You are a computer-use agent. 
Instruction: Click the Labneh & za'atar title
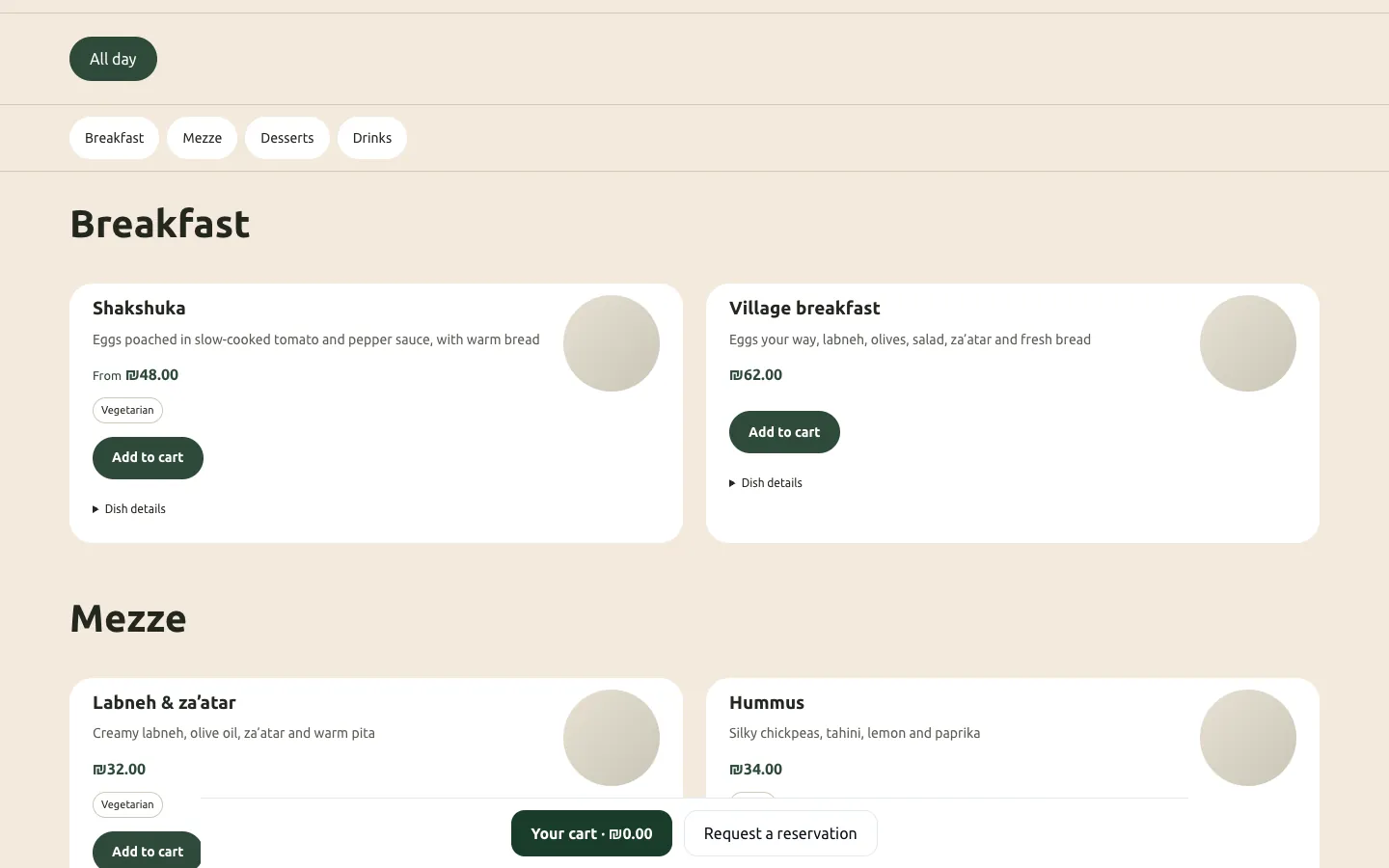(164, 703)
